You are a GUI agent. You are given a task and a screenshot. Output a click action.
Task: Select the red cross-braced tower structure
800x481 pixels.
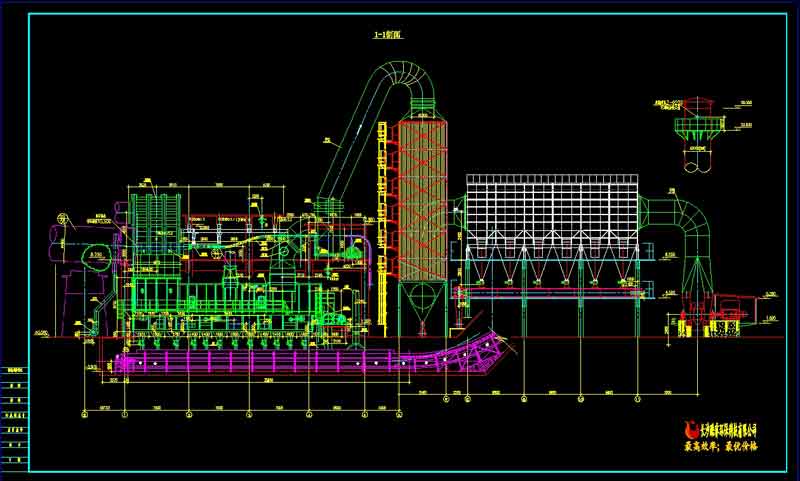[x=419, y=198]
